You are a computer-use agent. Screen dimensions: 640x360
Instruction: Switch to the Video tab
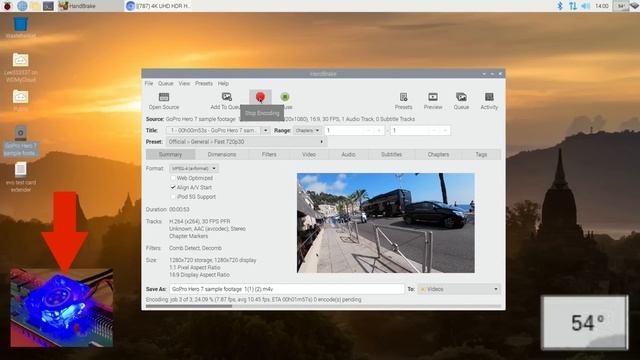[x=309, y=154]
